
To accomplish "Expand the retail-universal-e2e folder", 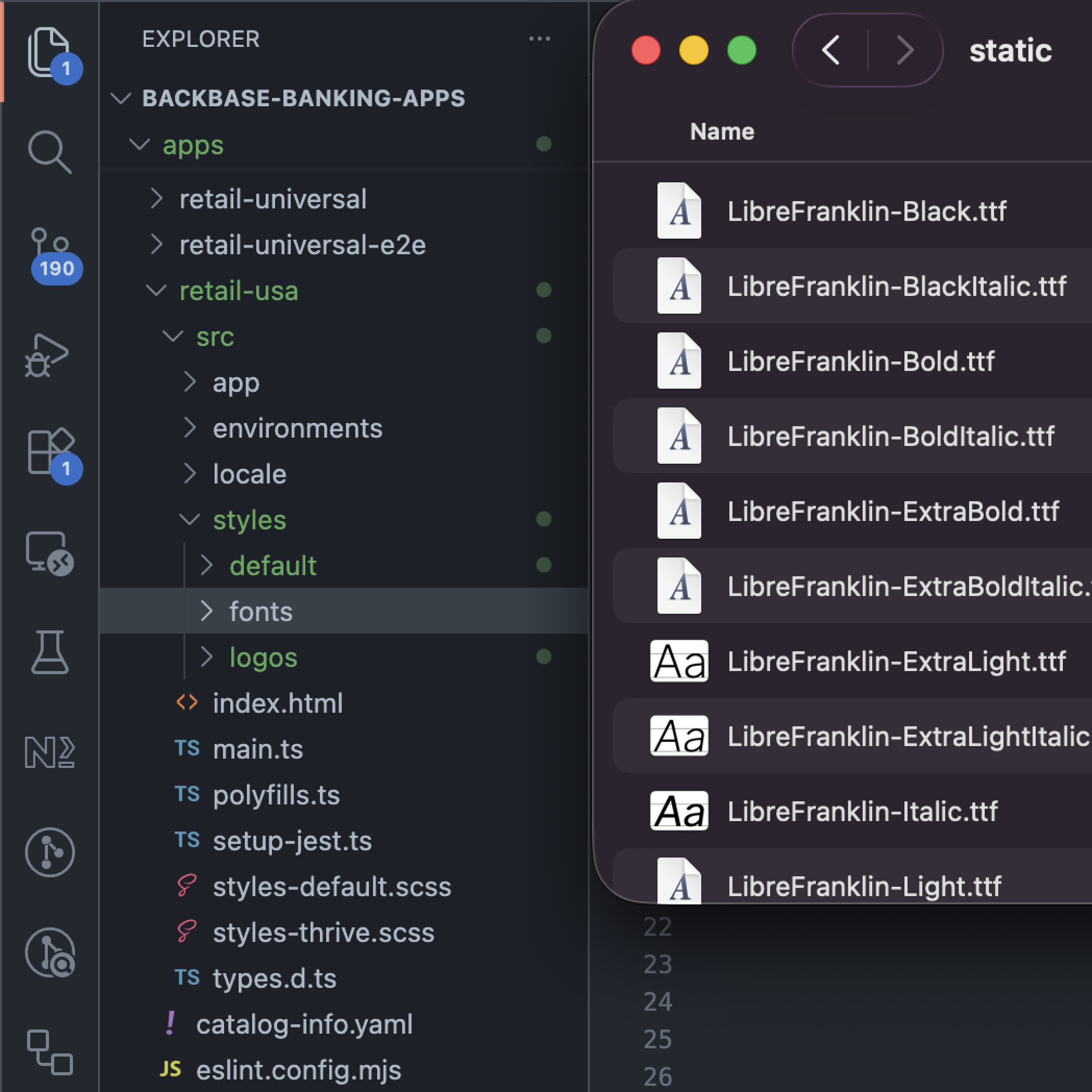I will pyautogui.click(x=157, y=244).
